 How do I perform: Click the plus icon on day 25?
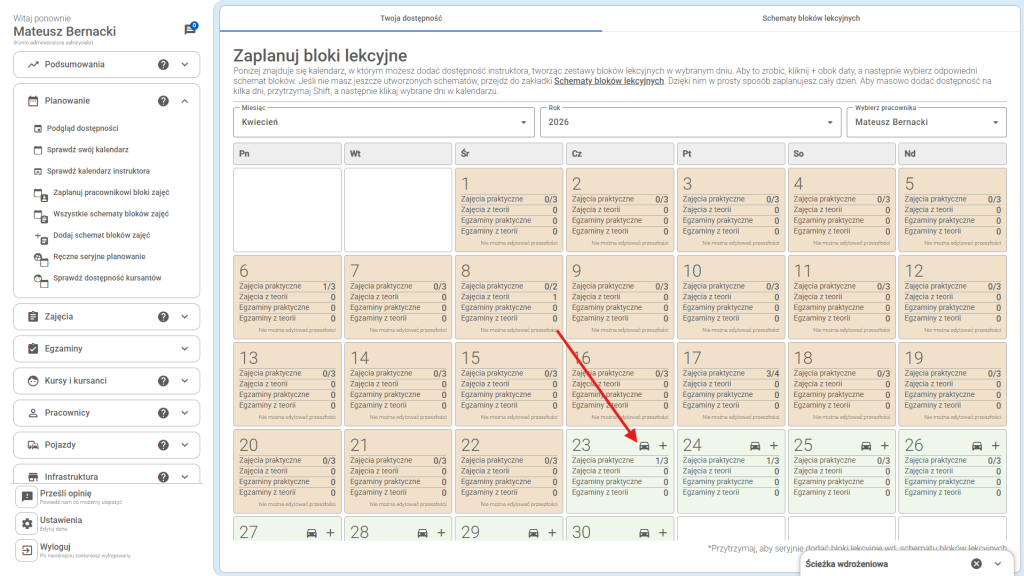point(884,445)
